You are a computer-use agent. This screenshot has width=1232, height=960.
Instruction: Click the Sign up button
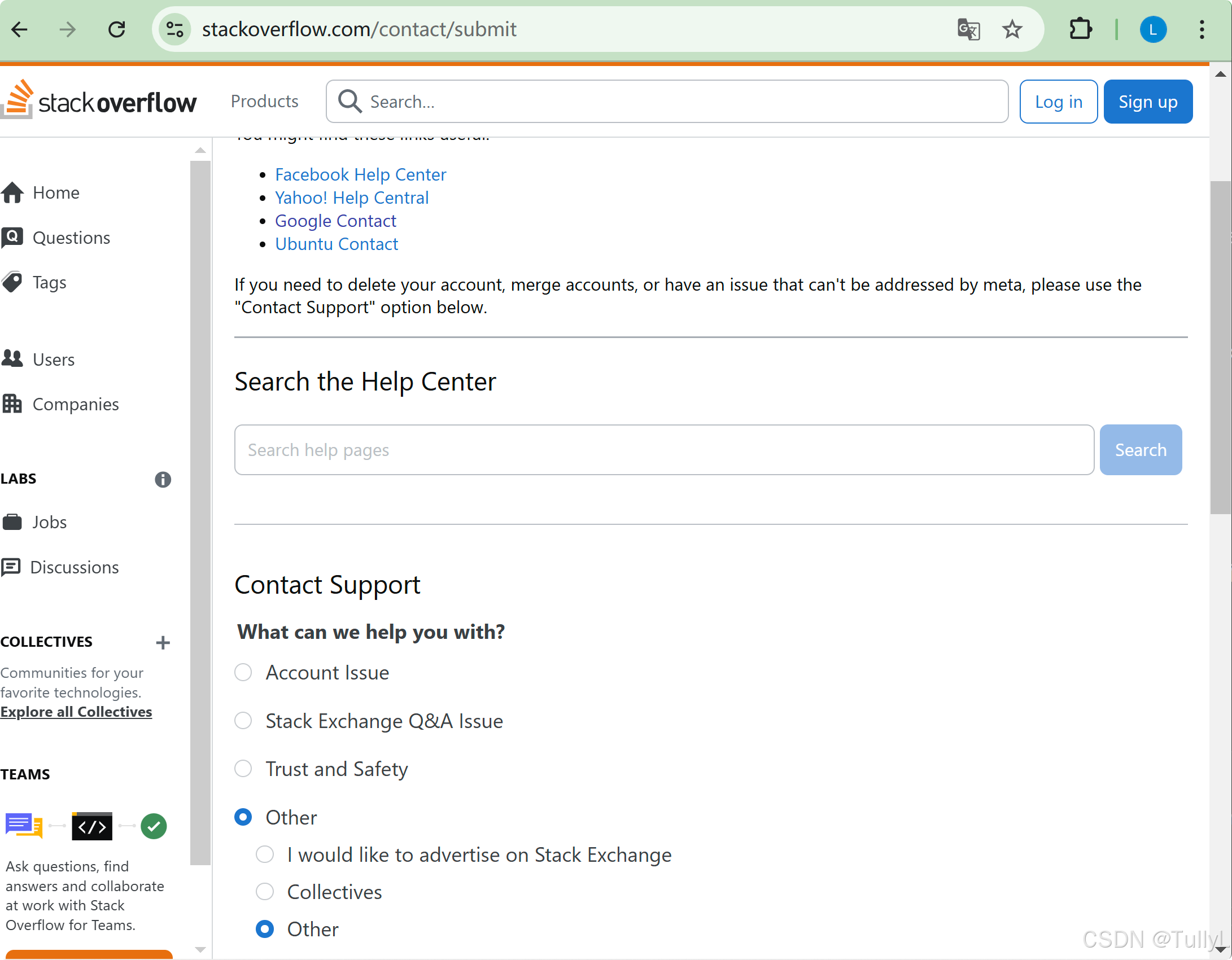coord(1148,102)
